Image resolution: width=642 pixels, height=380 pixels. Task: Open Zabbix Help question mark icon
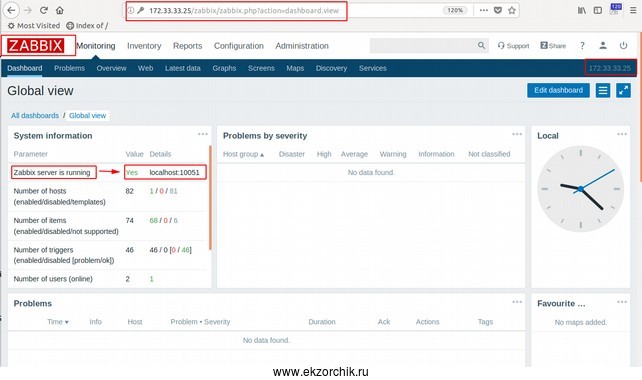pos(582,45)
